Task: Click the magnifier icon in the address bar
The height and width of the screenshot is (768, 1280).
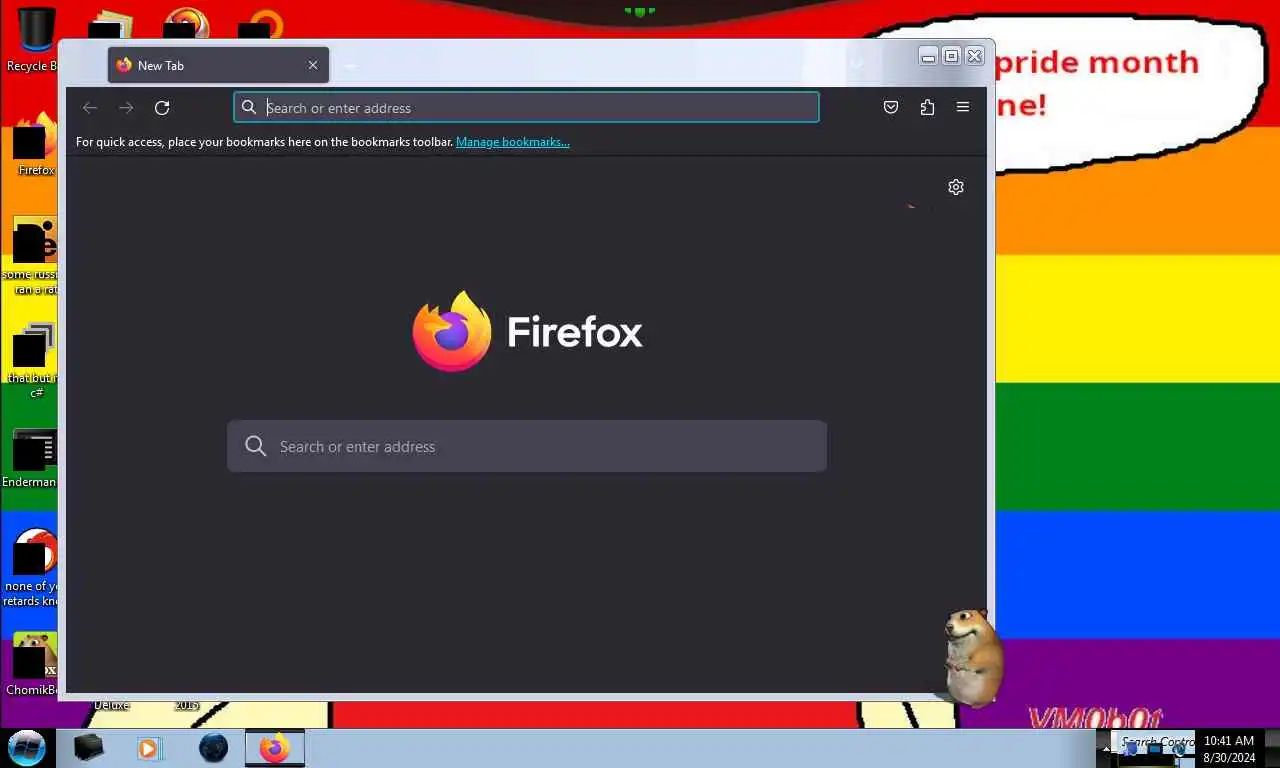Action: (249, 107)
